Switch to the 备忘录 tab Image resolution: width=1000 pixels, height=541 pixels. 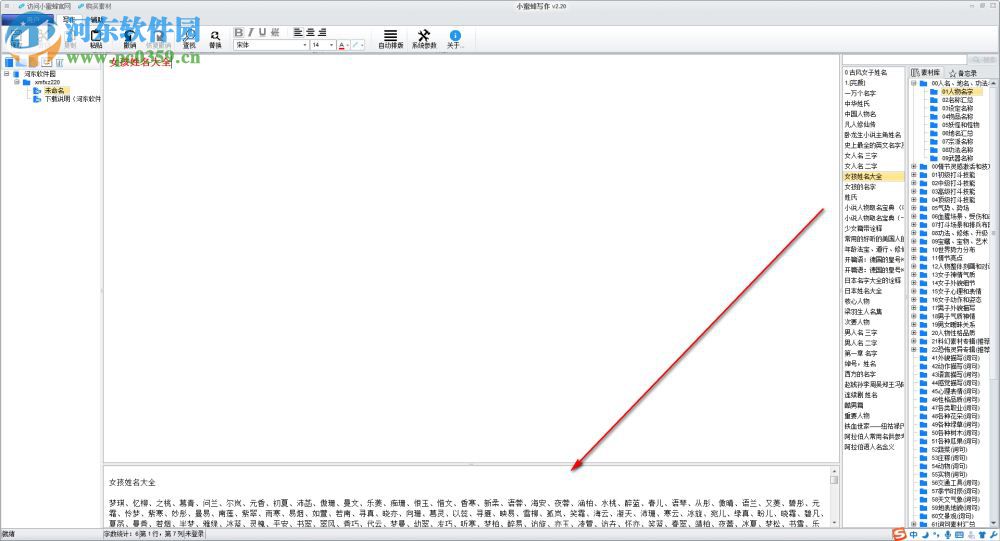point(963,73)
